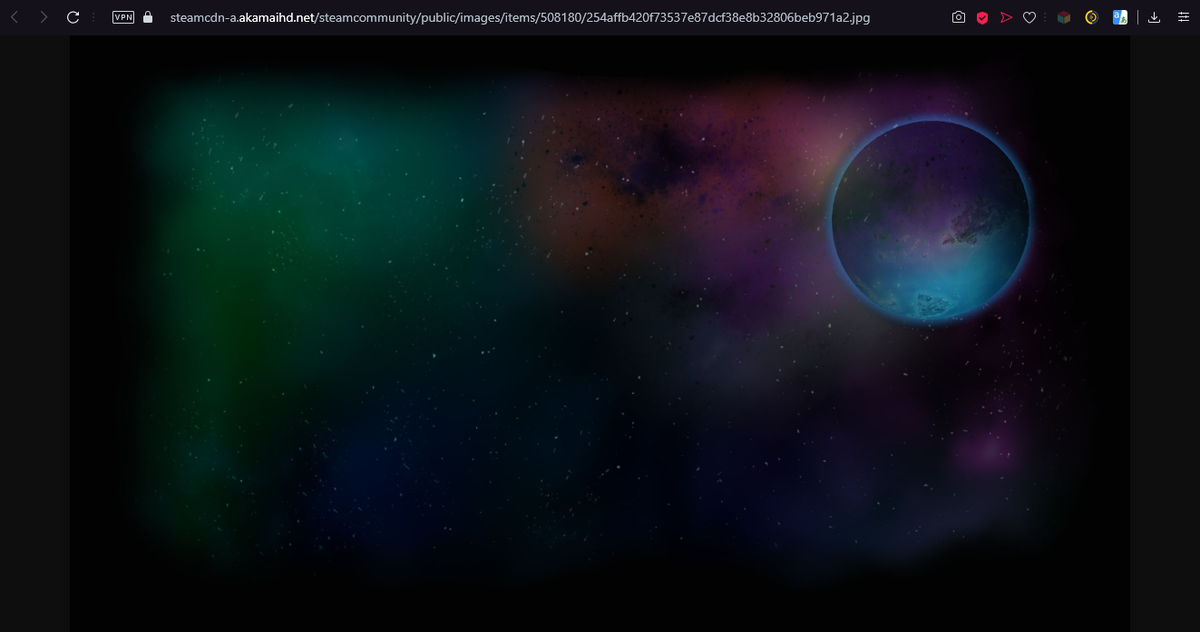Open the translate extension icon
The image size is (1200, 632).
pos(1120,17)
